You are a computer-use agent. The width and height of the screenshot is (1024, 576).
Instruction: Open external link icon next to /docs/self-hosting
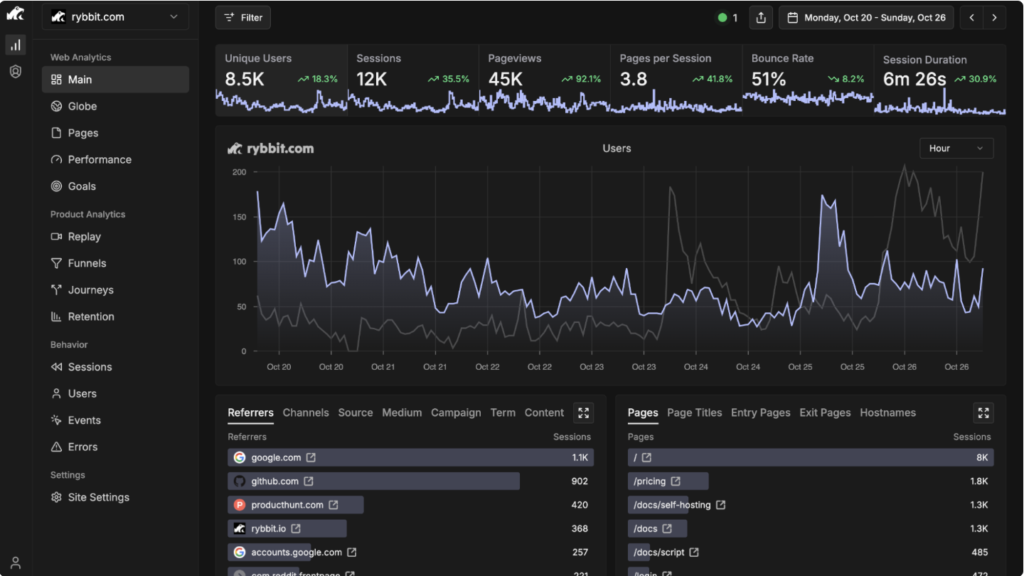coord(721,505)
